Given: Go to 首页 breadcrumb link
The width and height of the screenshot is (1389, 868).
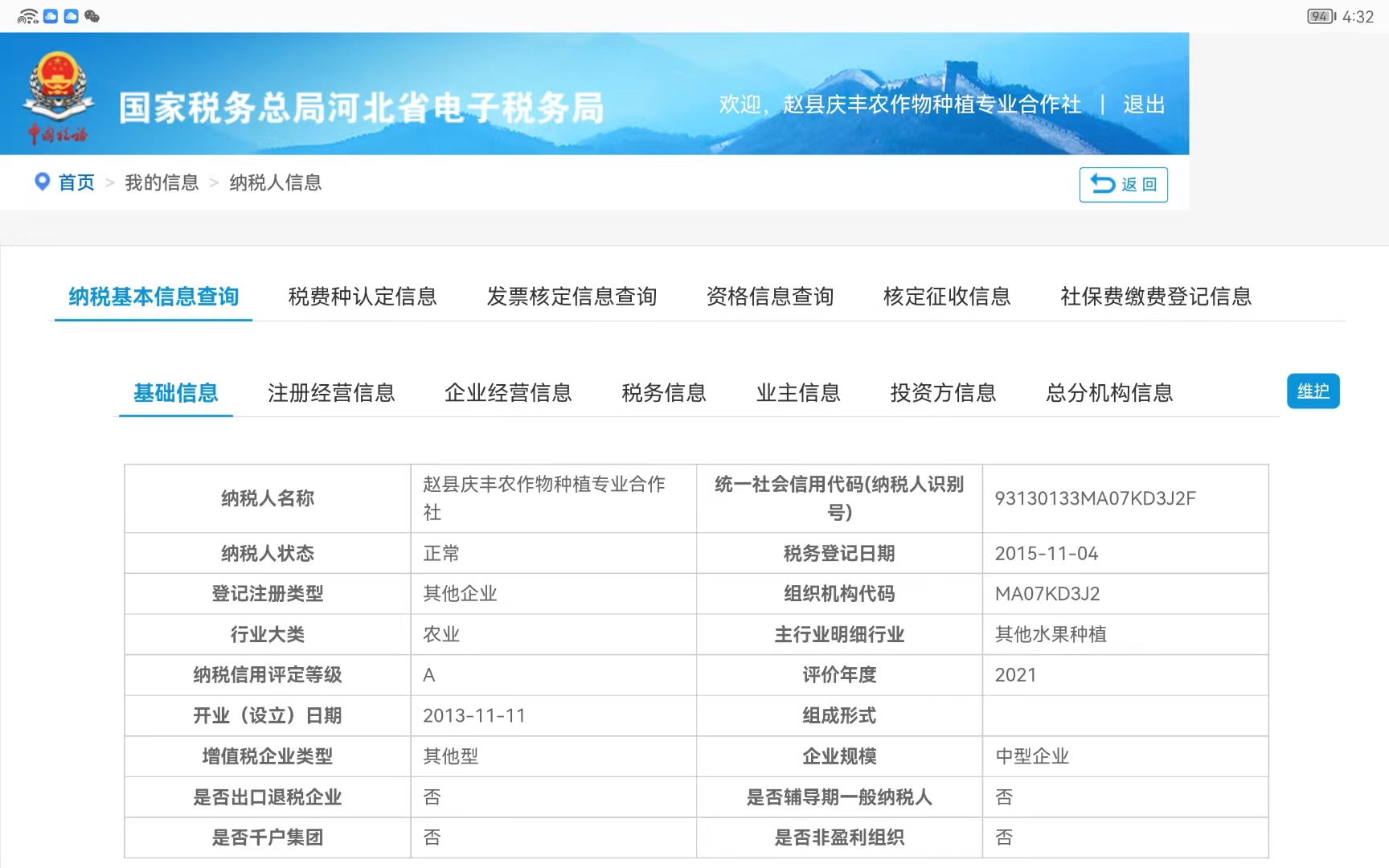Looking at the screenshot, I should pyautogui.click(x=76, y=182).
